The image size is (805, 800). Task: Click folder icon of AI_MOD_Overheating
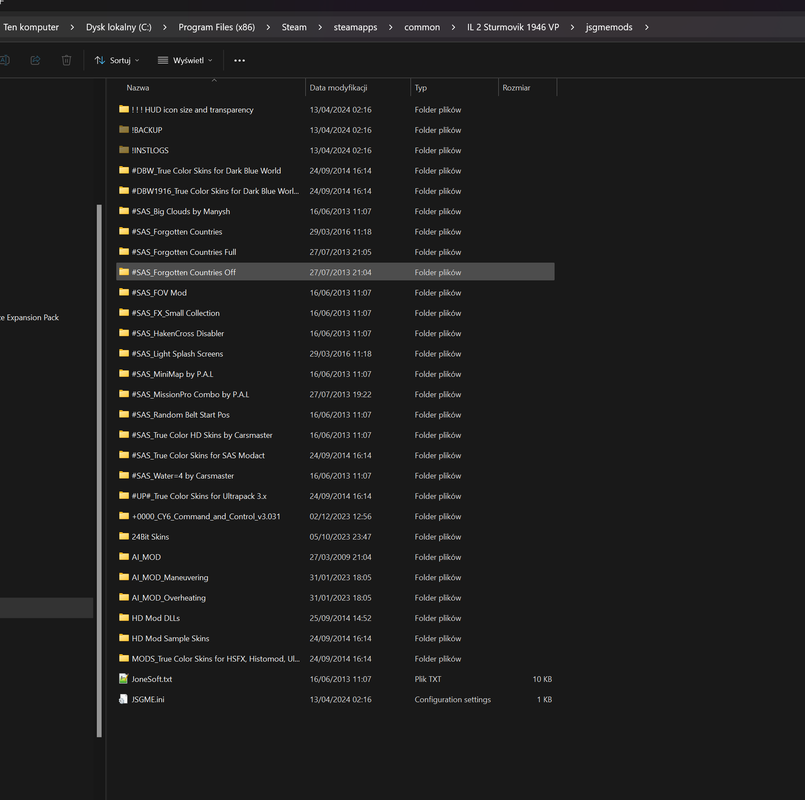coord(124,597)
